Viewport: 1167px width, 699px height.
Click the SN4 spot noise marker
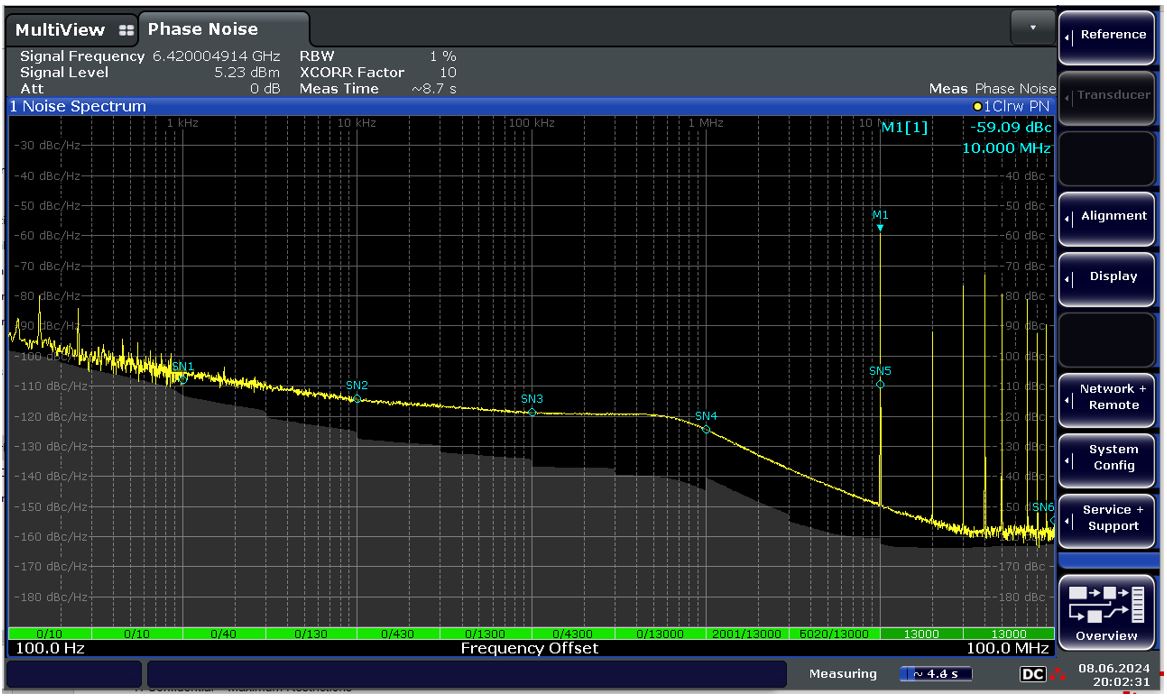pos(706,429)
